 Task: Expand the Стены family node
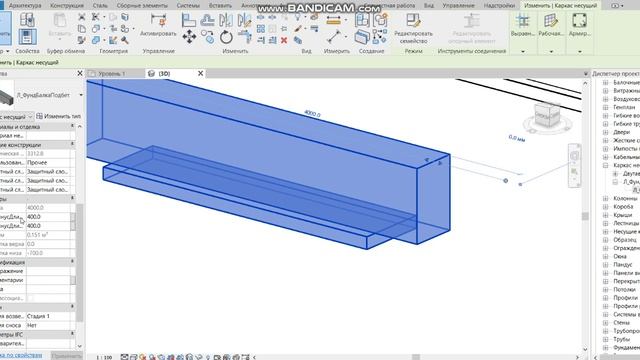(606, 322)
